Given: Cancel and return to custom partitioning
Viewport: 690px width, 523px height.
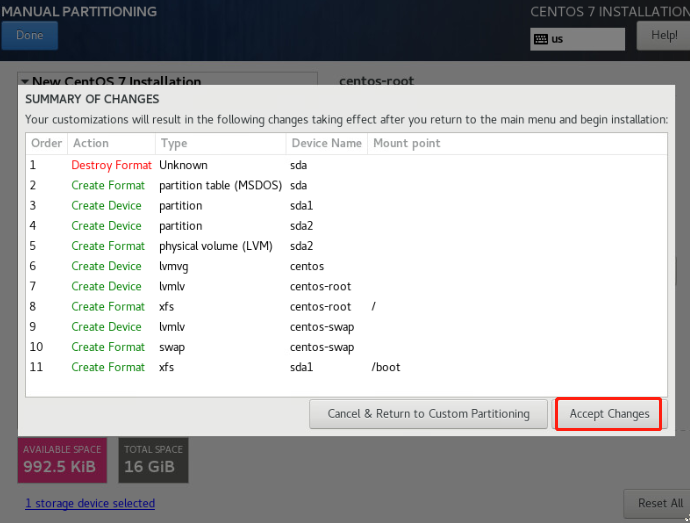Looking at the screenshot, I should coord(429,414).
